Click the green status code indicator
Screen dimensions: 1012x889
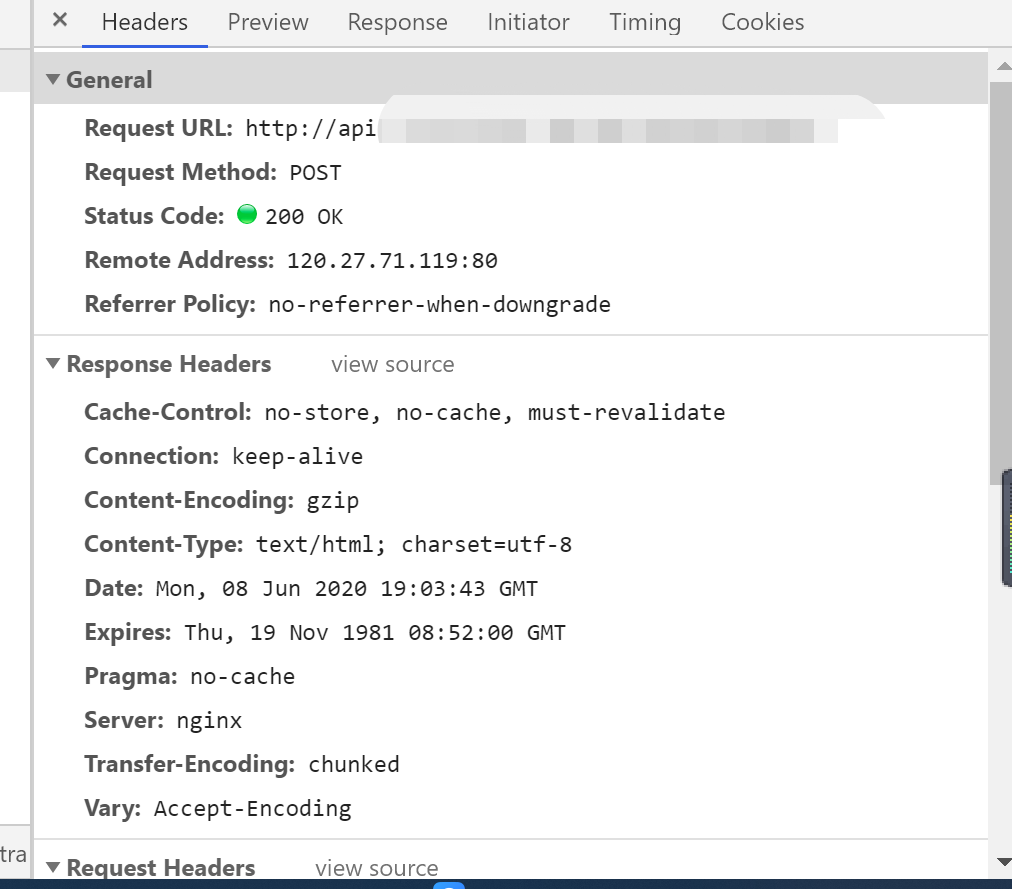247,214
